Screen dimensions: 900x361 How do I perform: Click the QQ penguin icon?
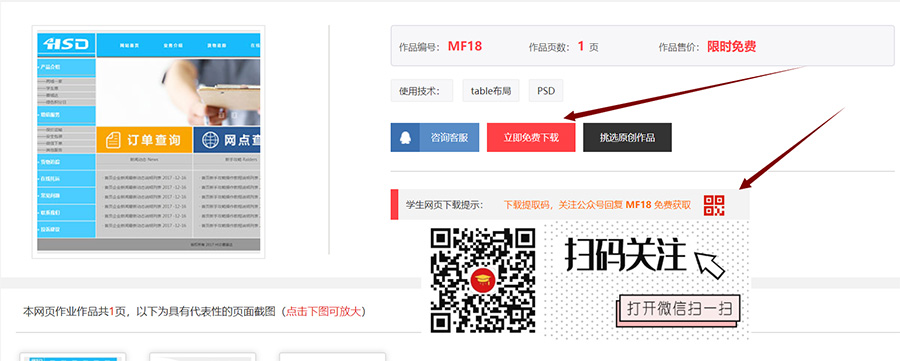pyautogui.click(x=405, y=138)
